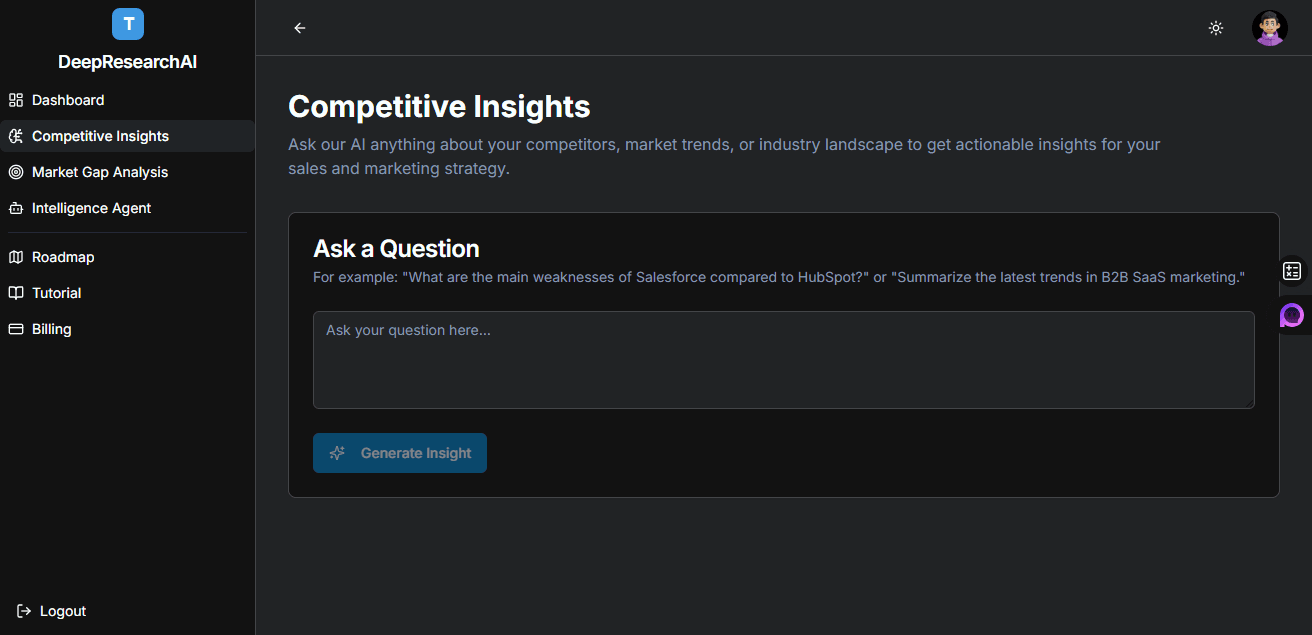The width and height of the screenshot is (1312, 635).
Task: Click the logout arrow icon at bottom
Action: [x=20, y=611]
